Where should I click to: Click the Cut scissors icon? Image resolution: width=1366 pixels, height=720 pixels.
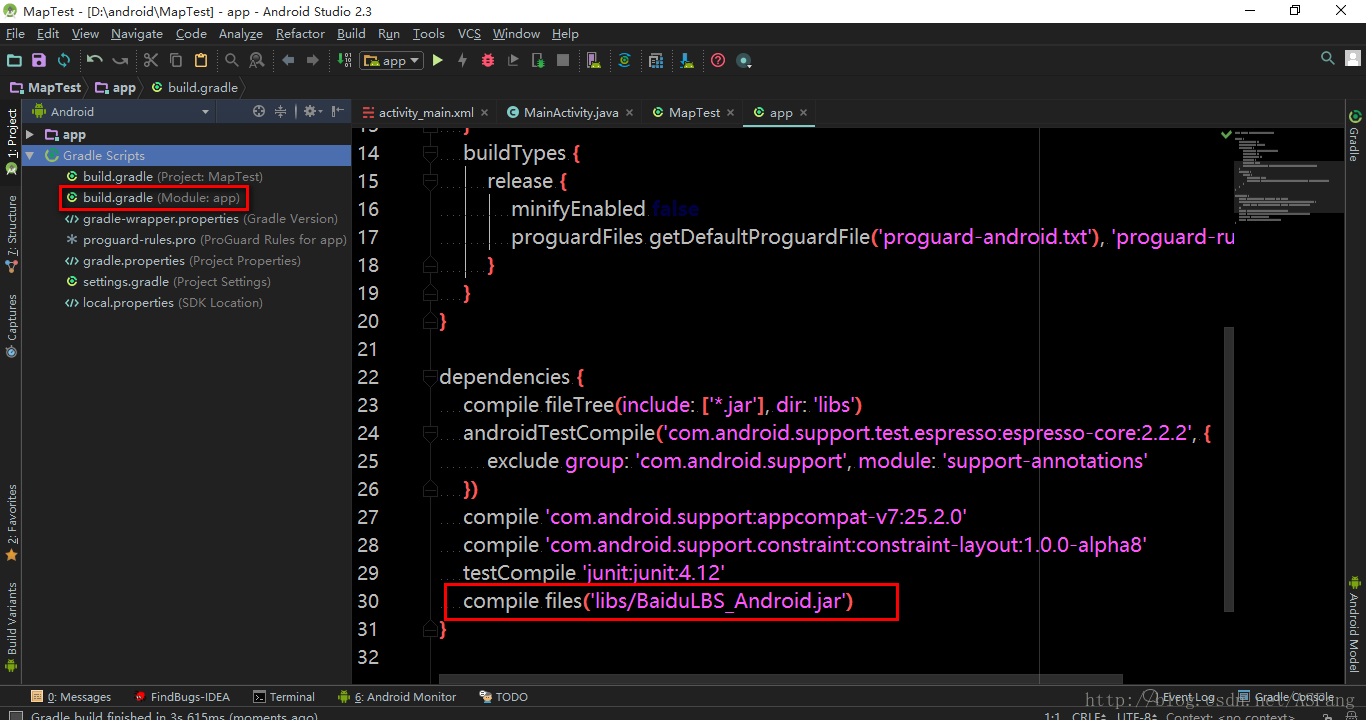click(151, 60)
